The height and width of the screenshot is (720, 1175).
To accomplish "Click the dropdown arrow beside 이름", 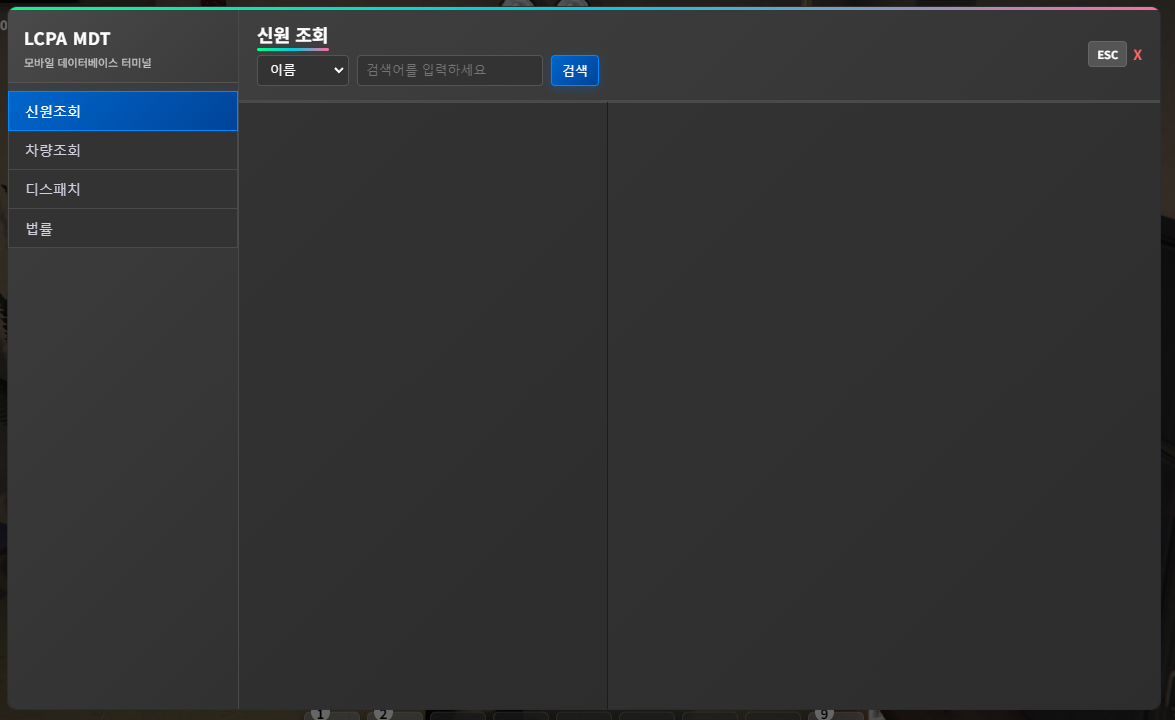I will [x=337, y=70].
